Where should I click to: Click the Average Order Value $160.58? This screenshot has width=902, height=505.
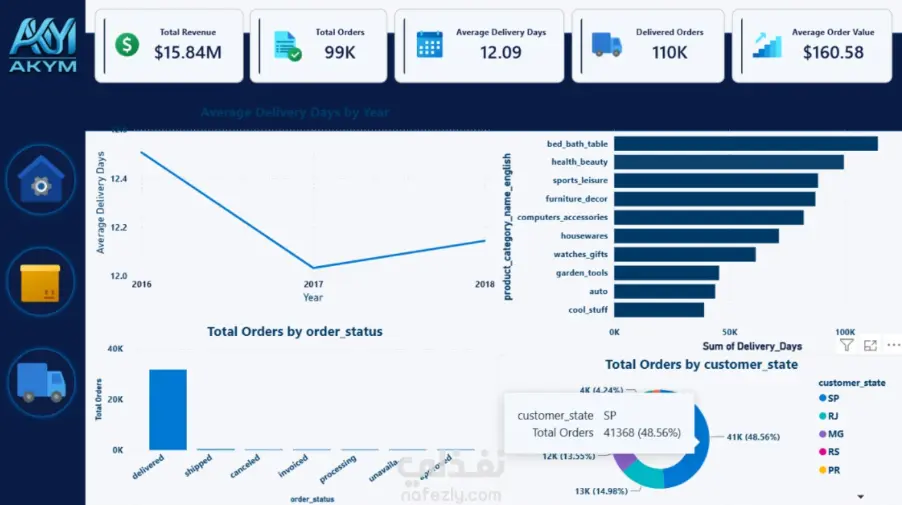coord(833,52)
